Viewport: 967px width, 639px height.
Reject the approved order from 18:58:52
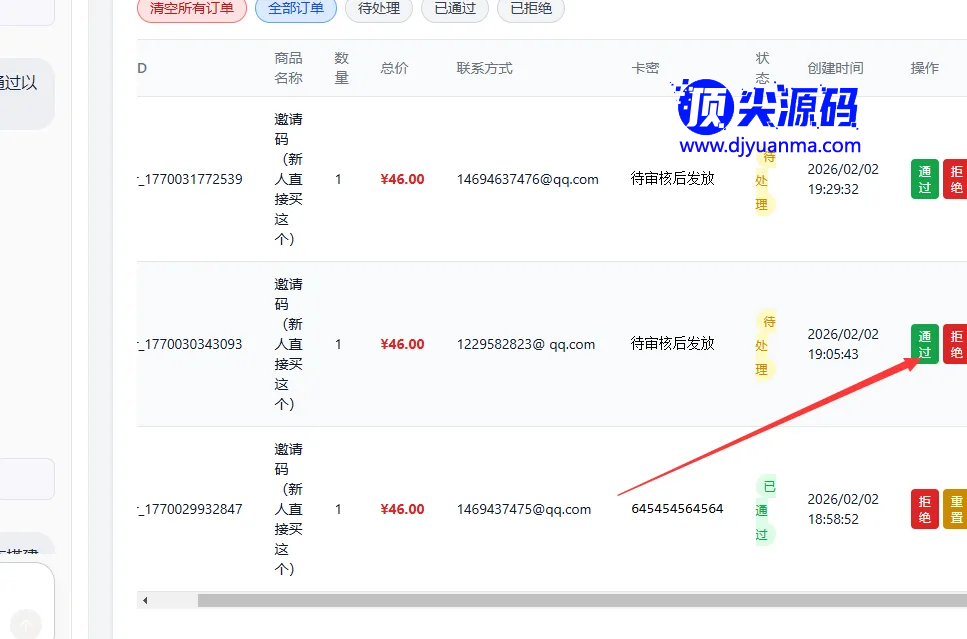[924, 509]
